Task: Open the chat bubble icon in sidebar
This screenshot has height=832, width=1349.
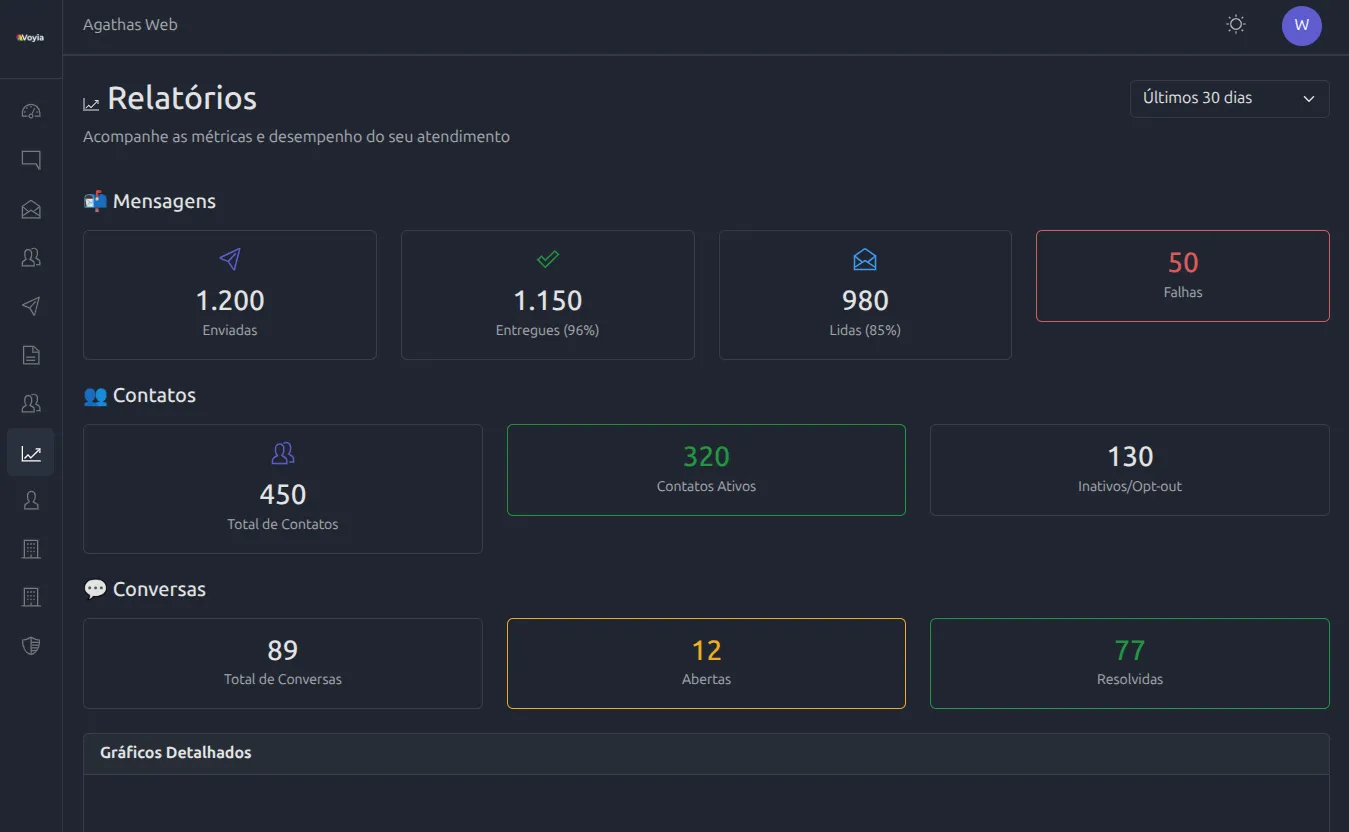Action: pyautogui.click(x=31, y=160)
